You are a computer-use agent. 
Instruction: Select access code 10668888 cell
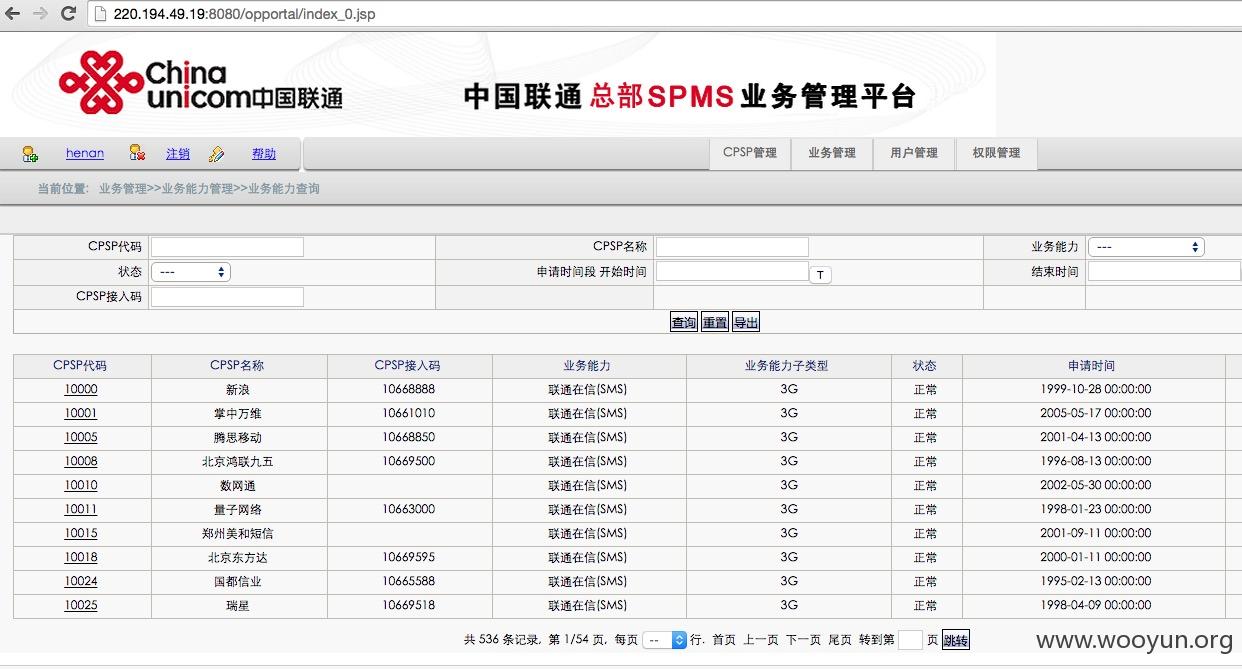409,390
